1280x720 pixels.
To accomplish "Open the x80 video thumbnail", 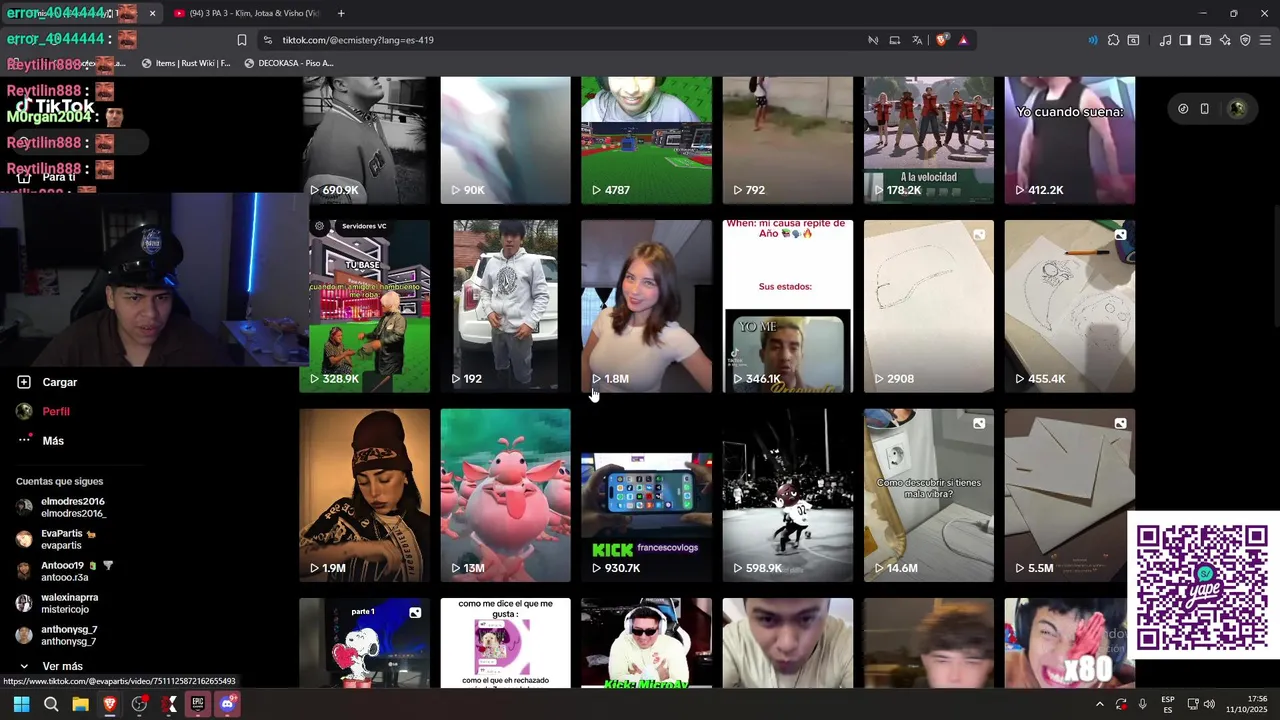I will click(x=1070, y=643).
